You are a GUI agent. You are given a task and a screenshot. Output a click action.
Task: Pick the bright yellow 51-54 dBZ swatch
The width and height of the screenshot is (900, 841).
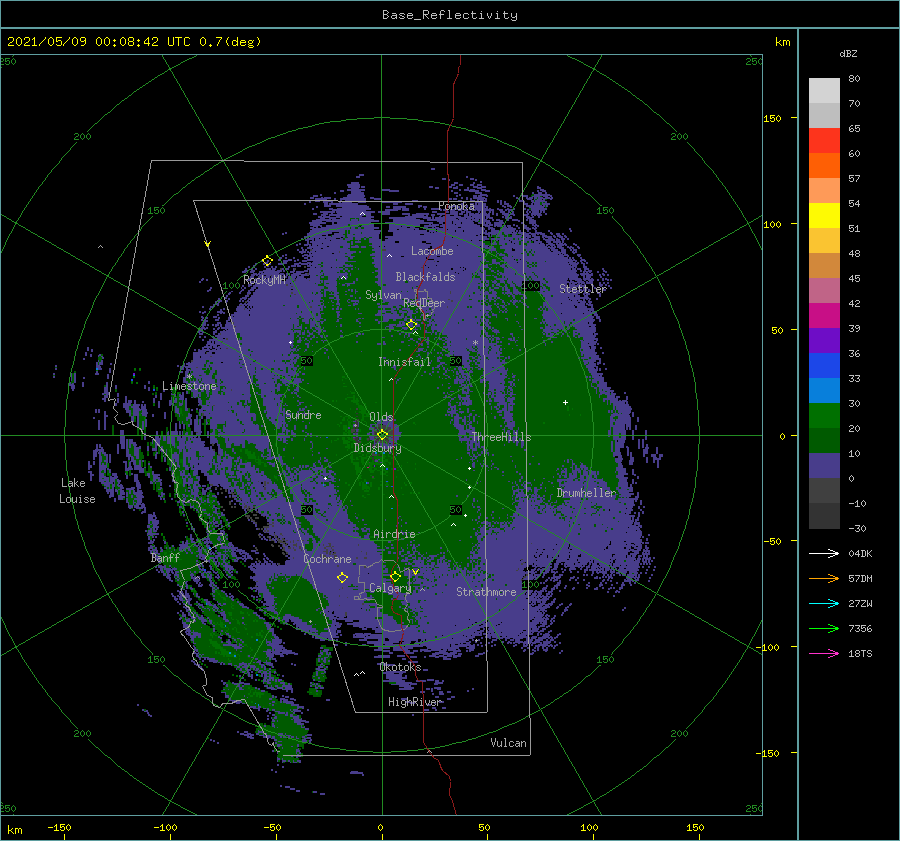point(824,216)
